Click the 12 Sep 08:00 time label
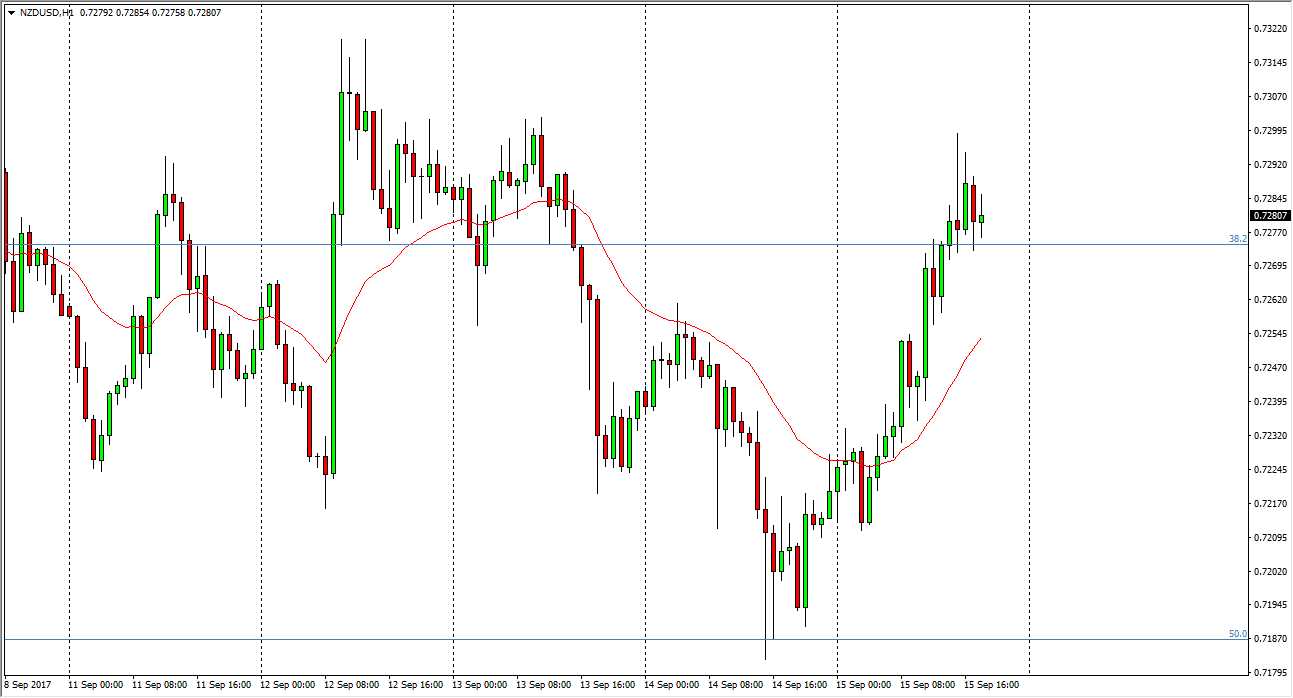The width and height of the screenshot is (1293, 698). pos(353,685)
